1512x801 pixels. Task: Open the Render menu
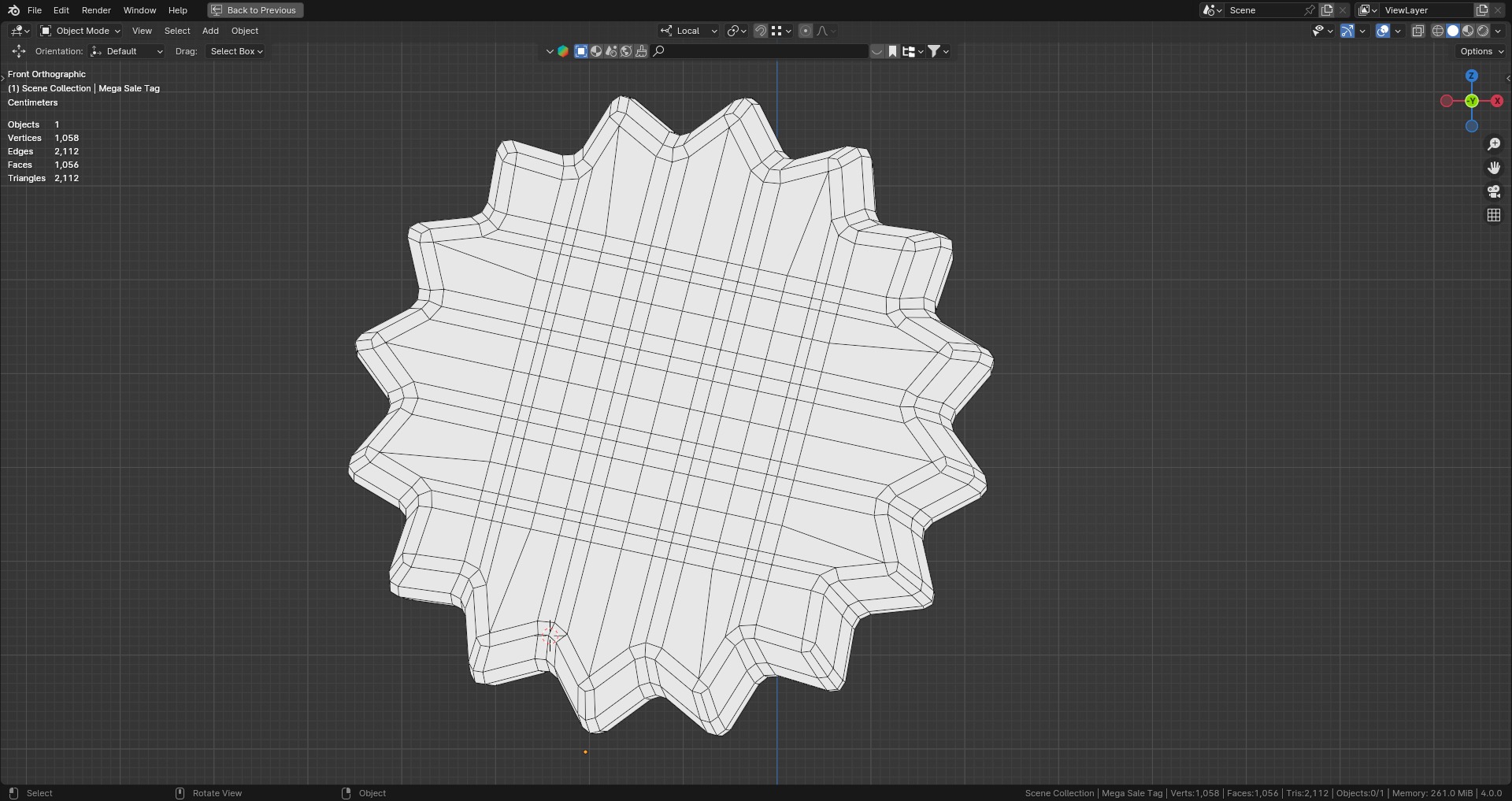[x=96, y=10]
